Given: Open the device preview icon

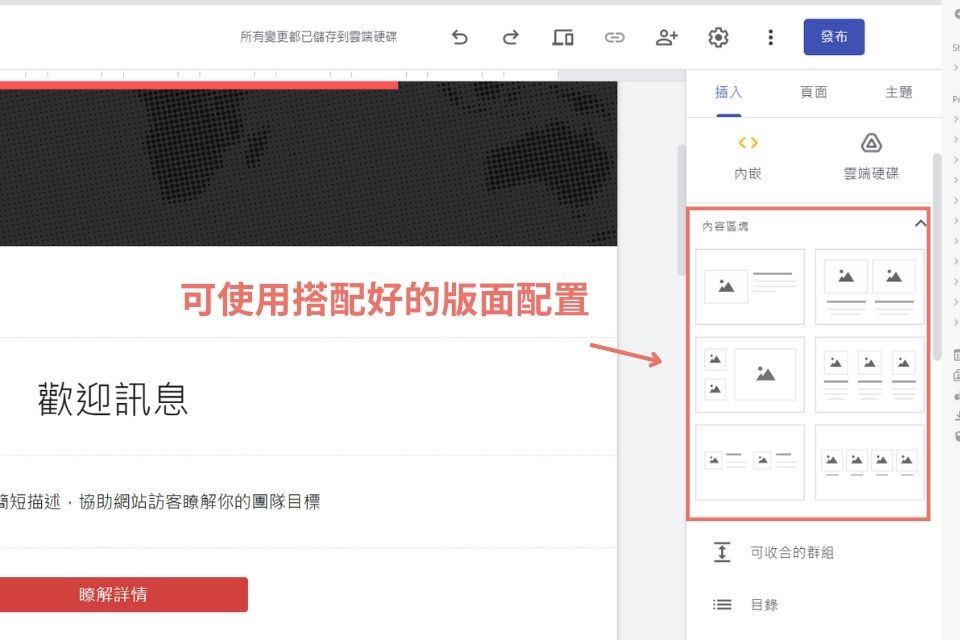Looking at the screenshot, I should (562, 37).
